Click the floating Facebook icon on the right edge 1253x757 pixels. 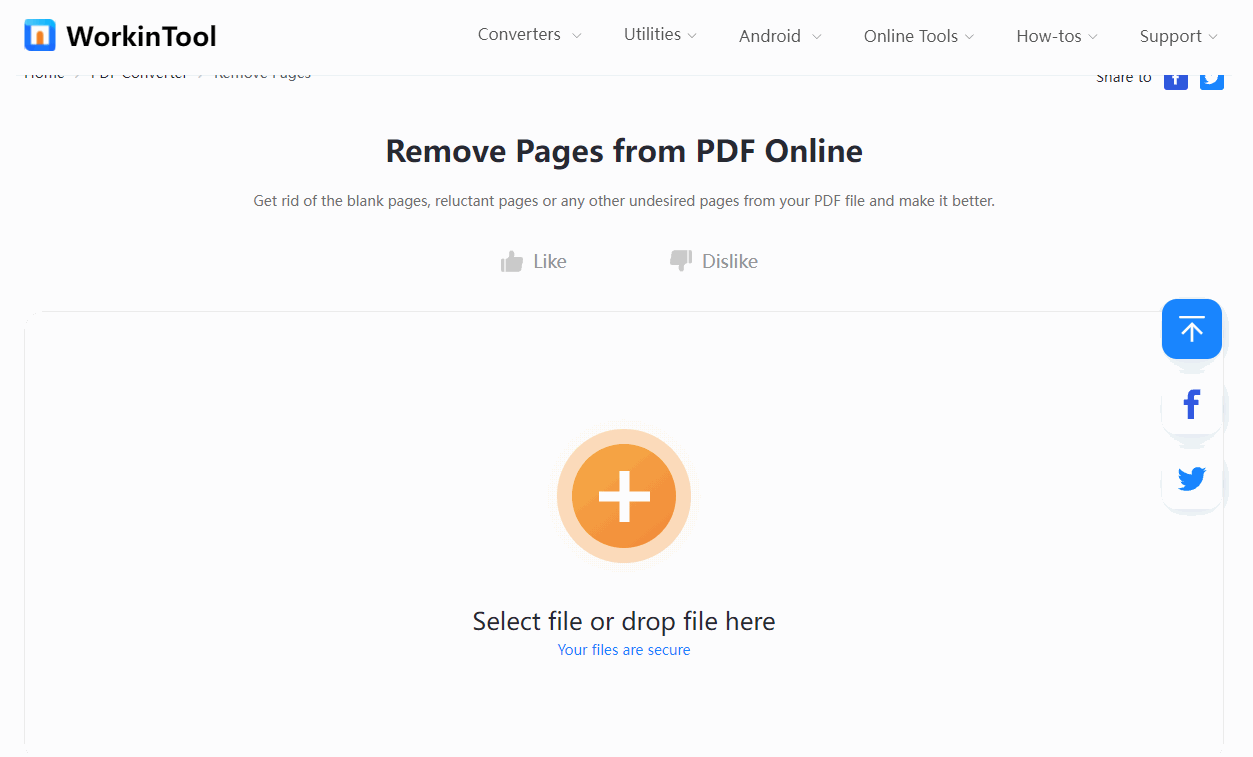point(1191,404)
